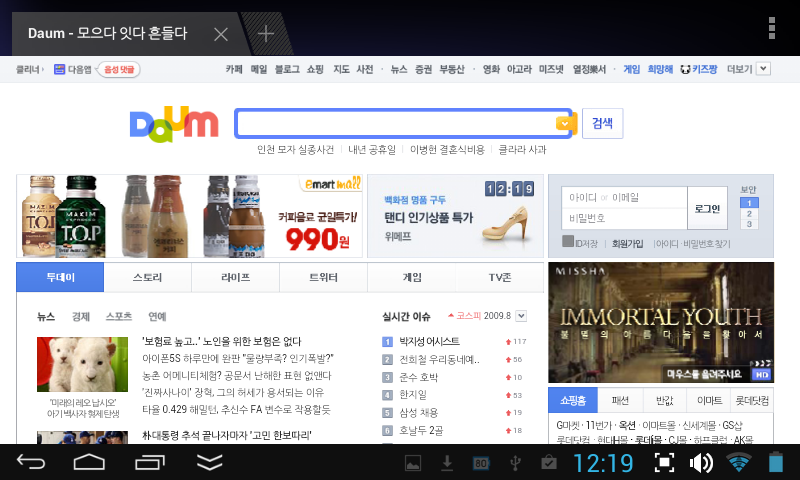800x480 pixels.
Task: Open the MISSHA Immortal Youth ad
Action: click(661, 322)
